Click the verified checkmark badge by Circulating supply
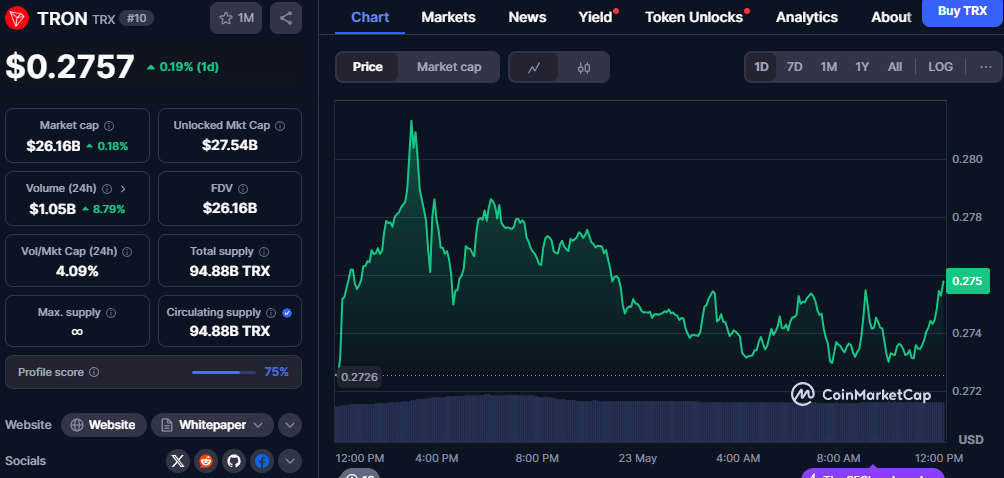1004x478 pixels. (287, 313)
